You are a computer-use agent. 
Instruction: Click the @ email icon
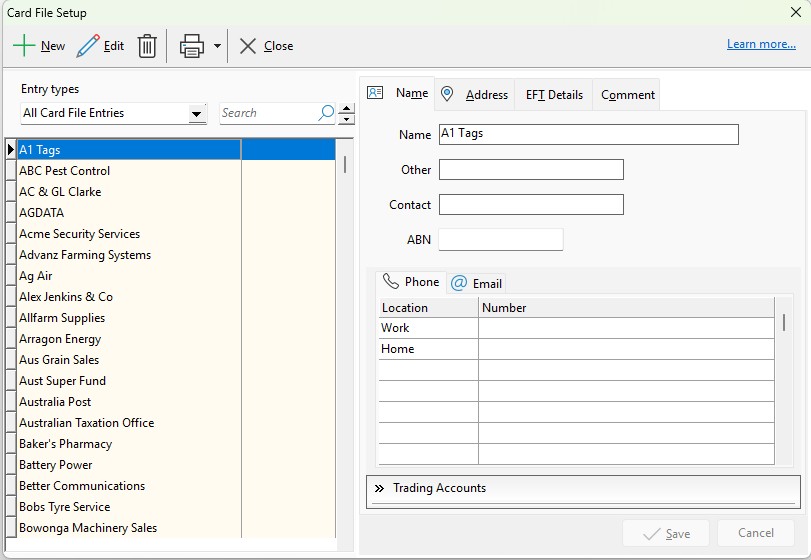coord(459,283)
